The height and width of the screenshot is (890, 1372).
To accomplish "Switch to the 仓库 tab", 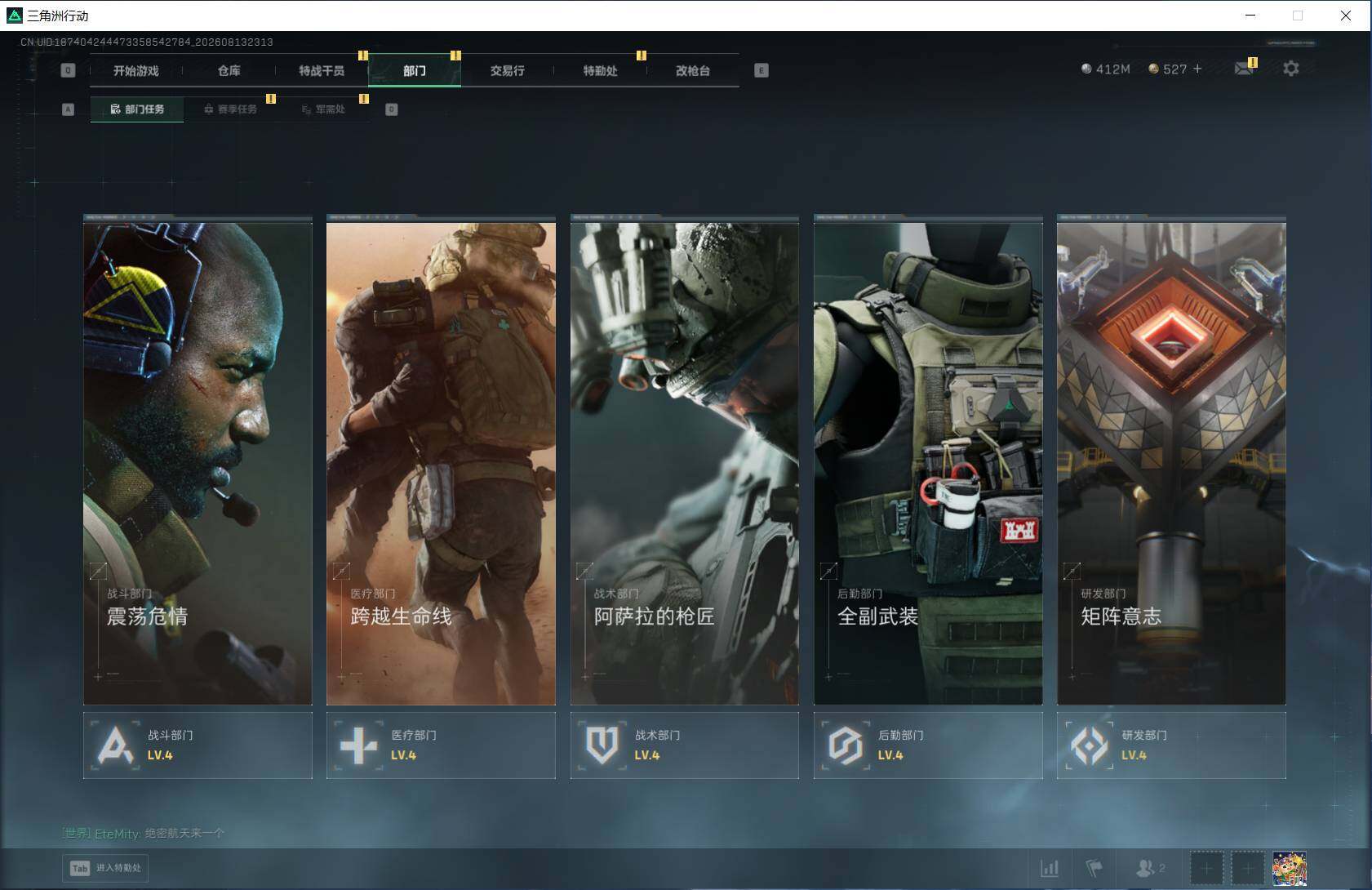I will (x=229, y=71).
